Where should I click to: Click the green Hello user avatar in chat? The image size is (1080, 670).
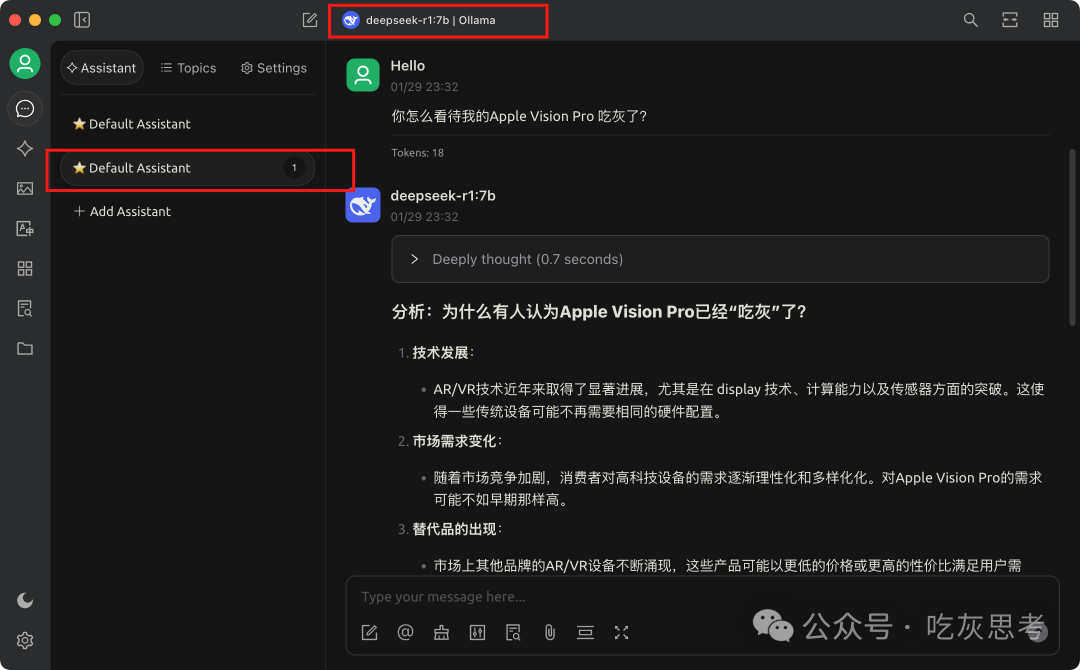[x=363, y=75]
